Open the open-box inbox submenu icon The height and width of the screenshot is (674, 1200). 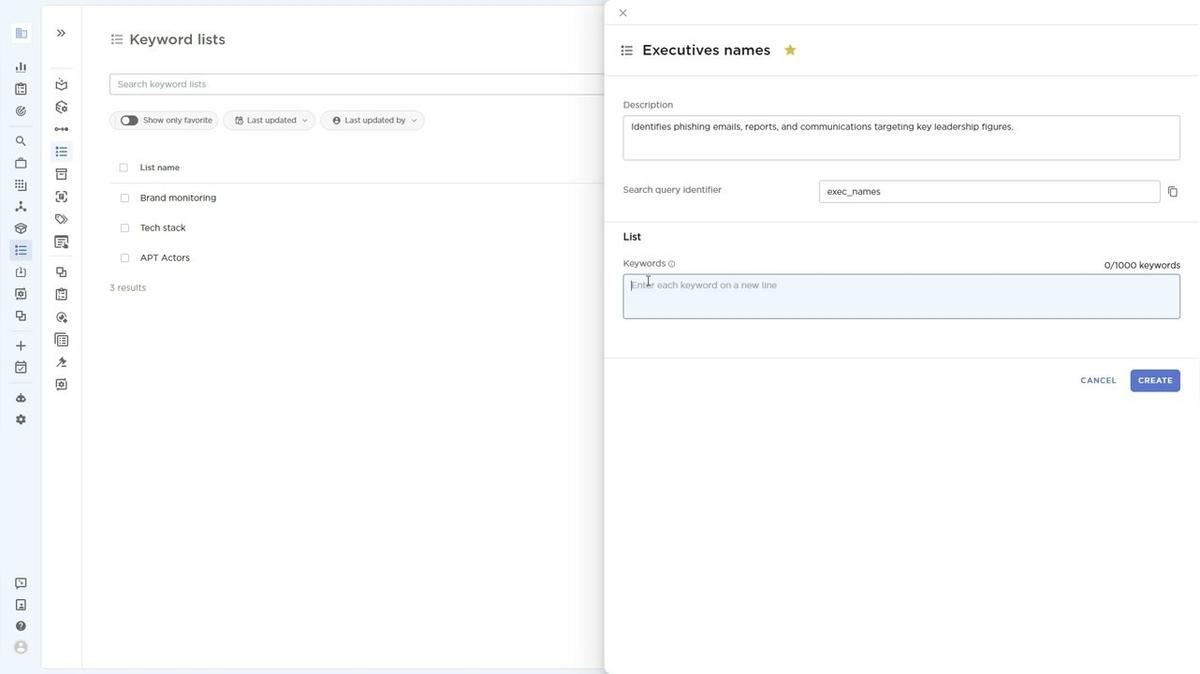point(61,85)
